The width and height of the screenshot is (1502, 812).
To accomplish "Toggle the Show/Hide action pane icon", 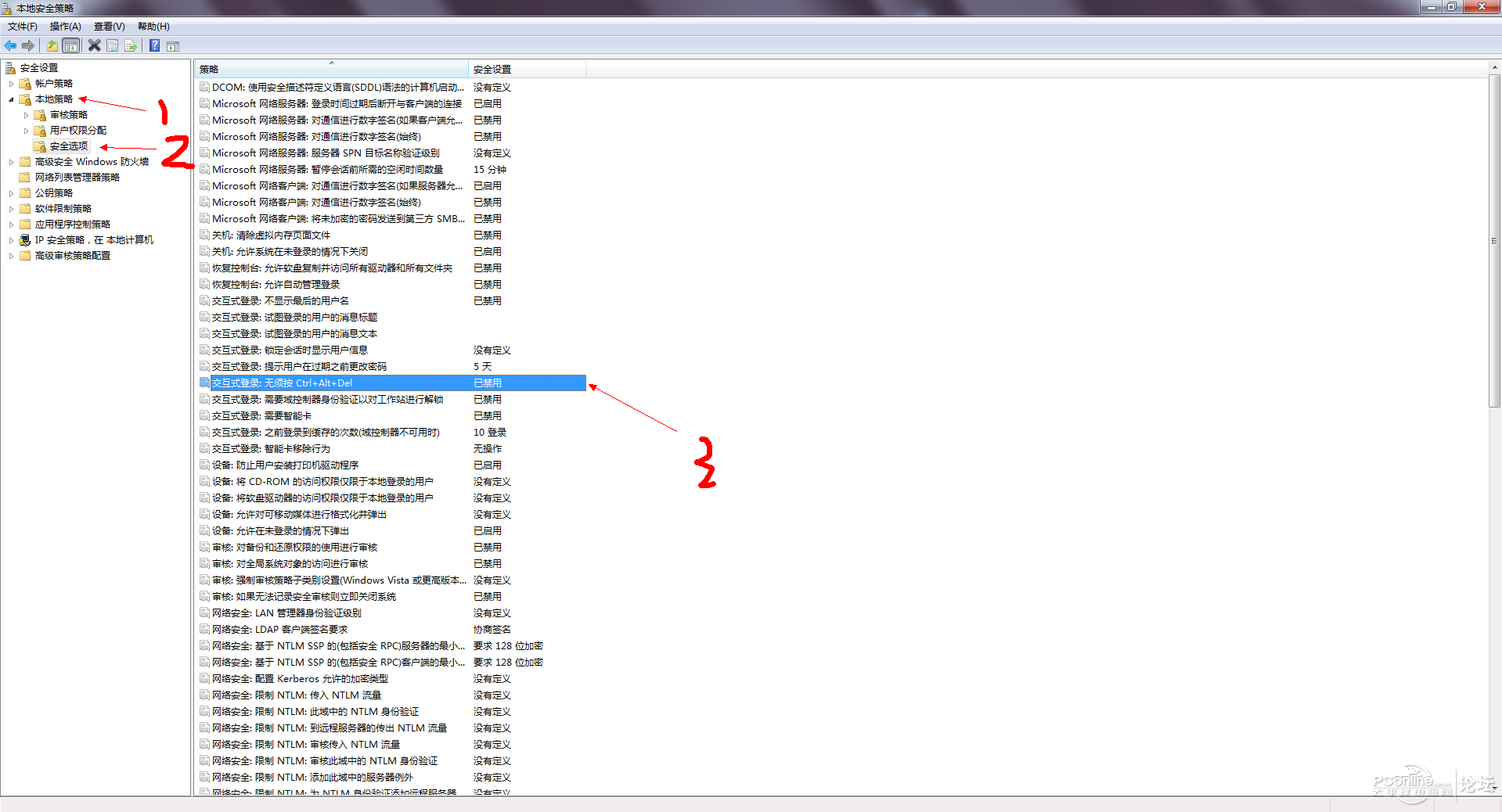I will [173, 46].
